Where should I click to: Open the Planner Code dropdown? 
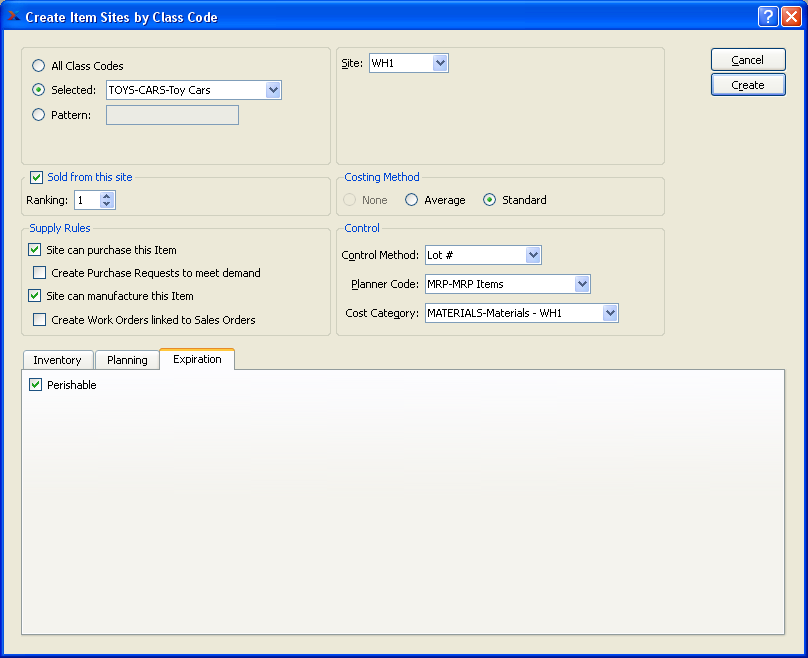pos(582,284)
